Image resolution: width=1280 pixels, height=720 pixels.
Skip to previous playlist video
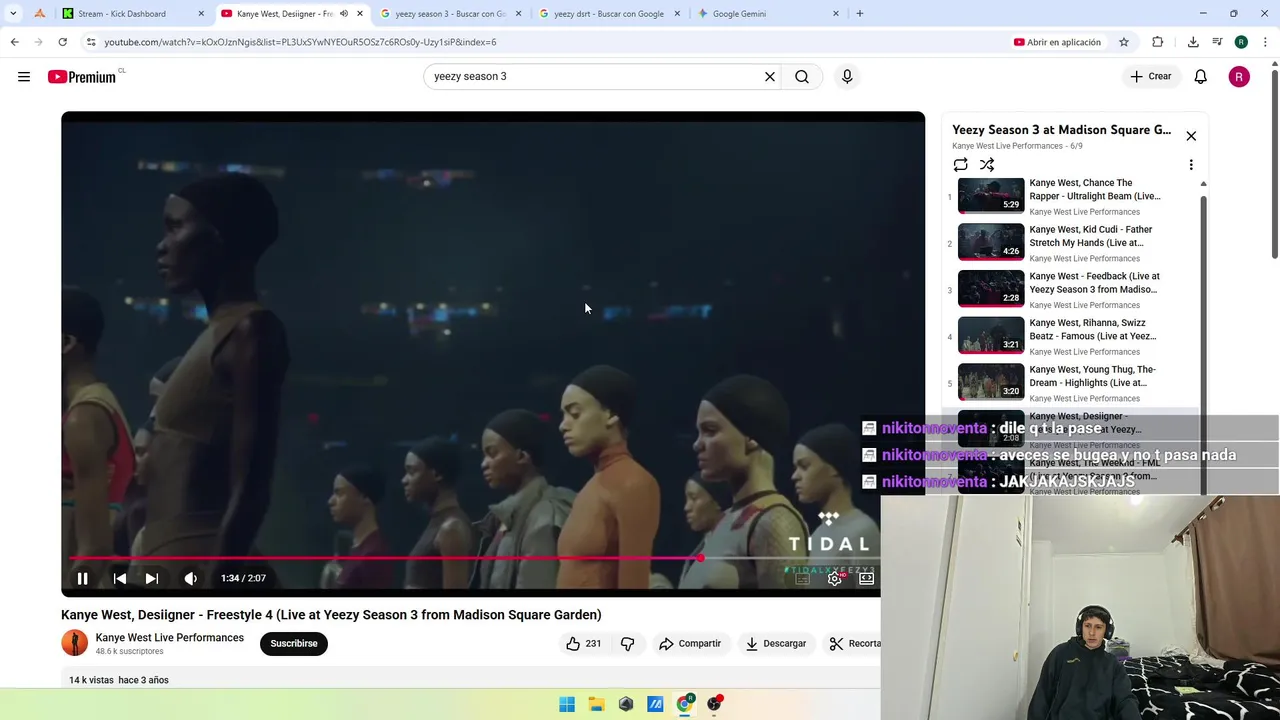tap(119, 578)
